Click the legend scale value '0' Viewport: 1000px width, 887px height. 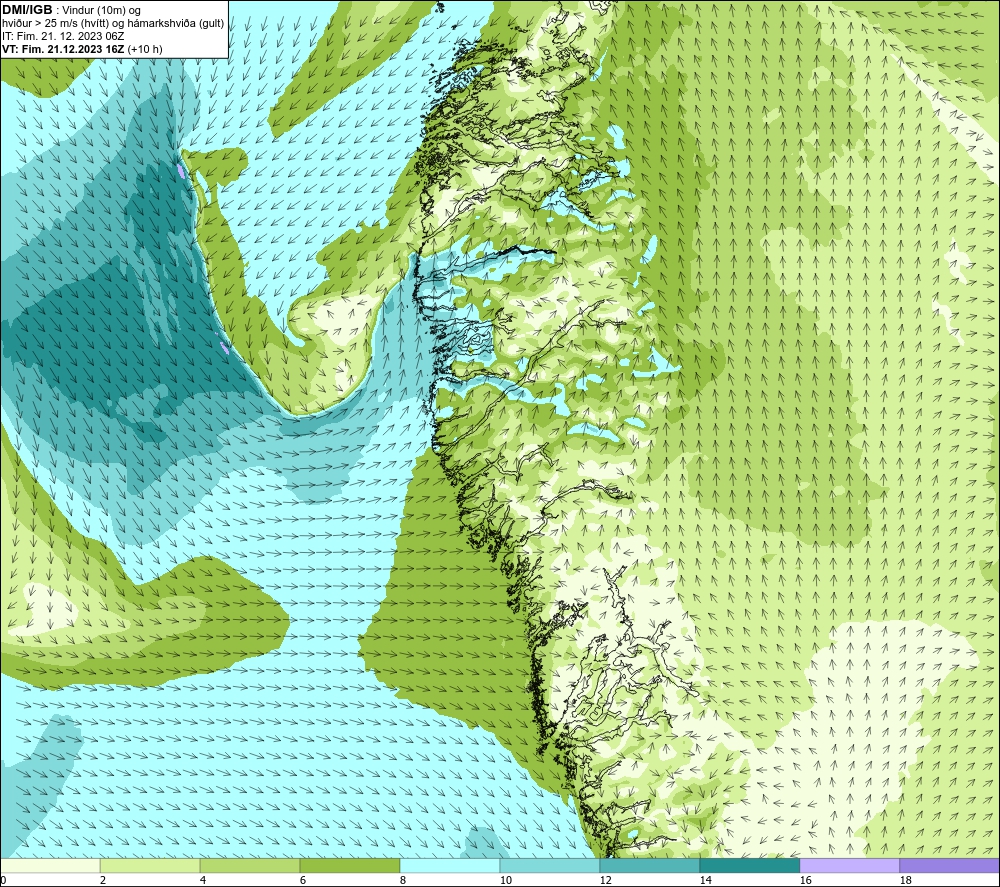(3, 881)
